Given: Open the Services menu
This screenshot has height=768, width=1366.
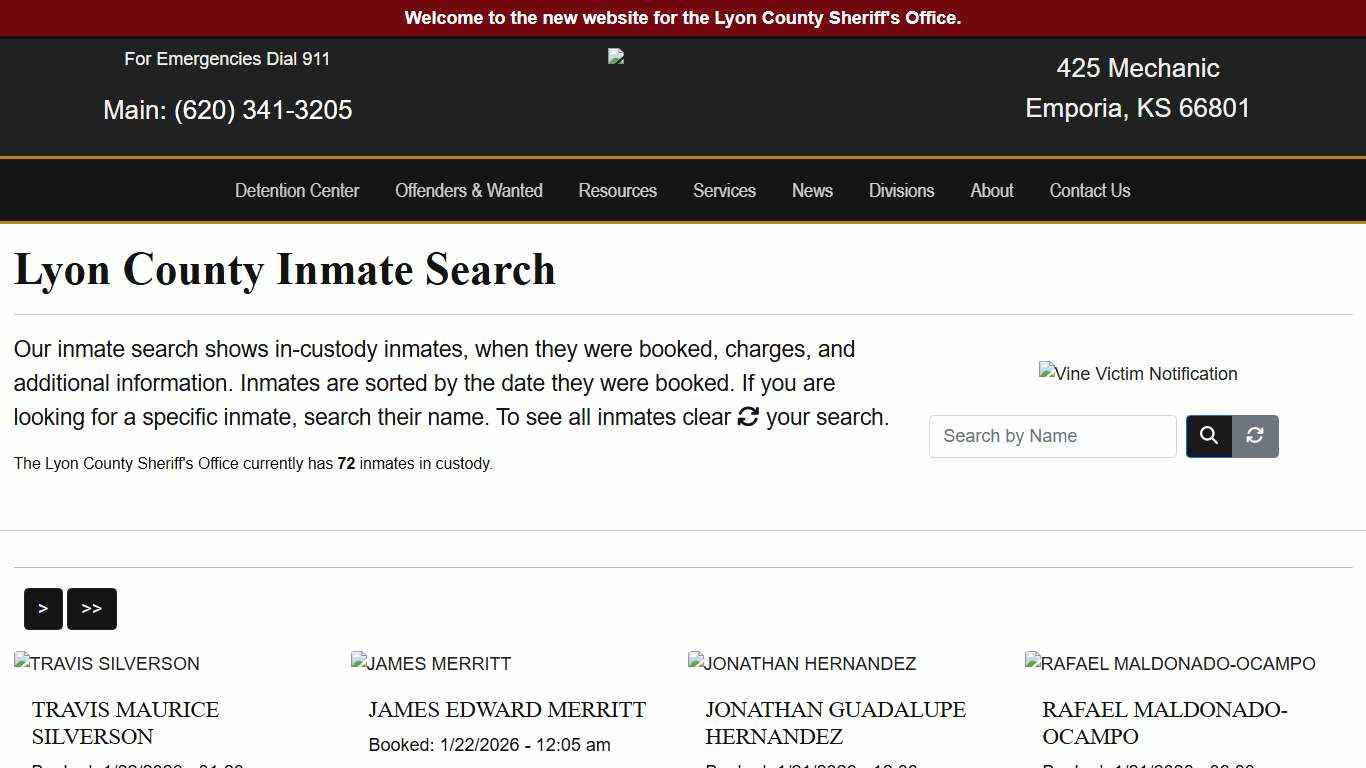Looking at the screenshot, I should click(x=724, y=190).
